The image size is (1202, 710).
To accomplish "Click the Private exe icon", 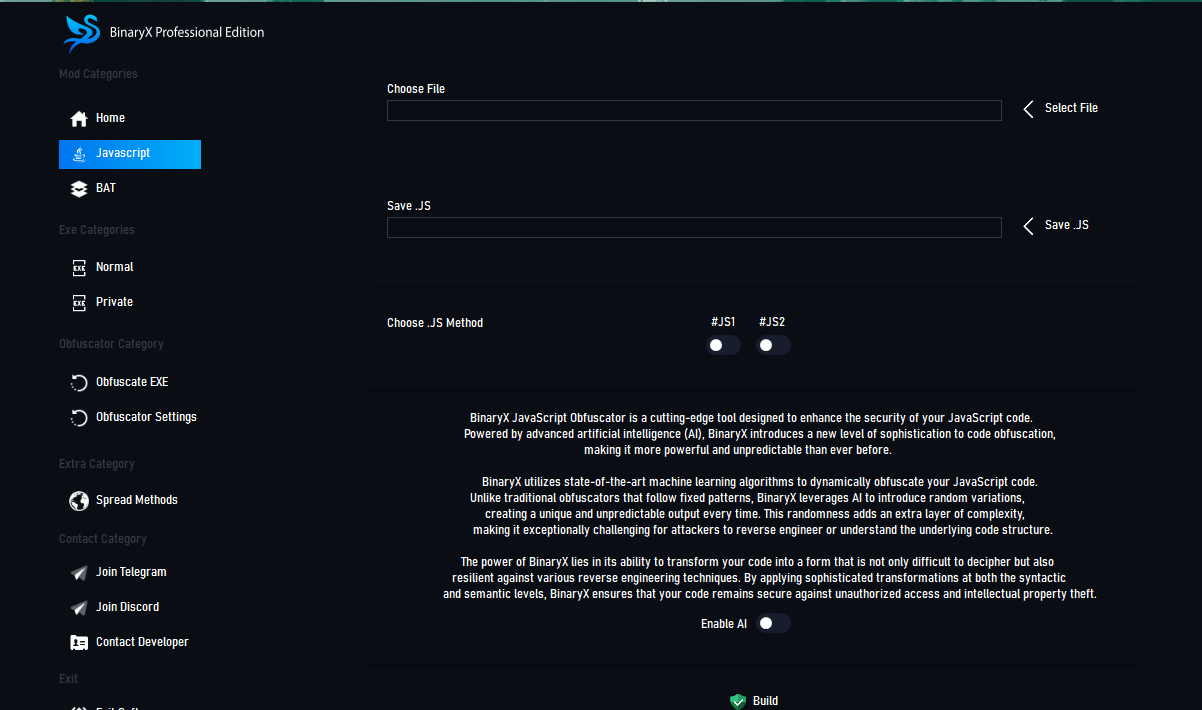I will [x=79, y=301].
